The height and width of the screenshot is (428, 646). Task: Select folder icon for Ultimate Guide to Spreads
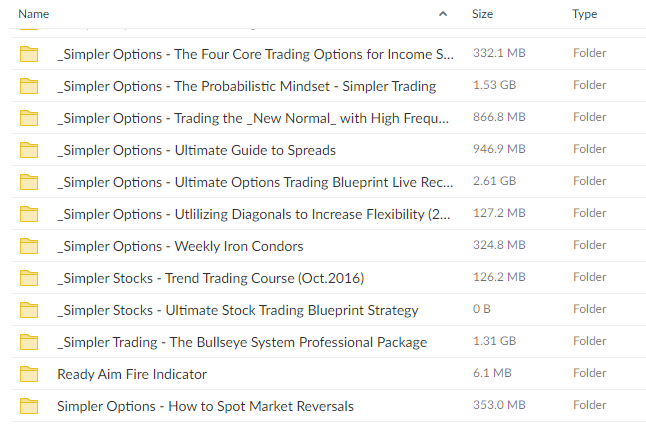pyautogui.click(x=29, y=150)
